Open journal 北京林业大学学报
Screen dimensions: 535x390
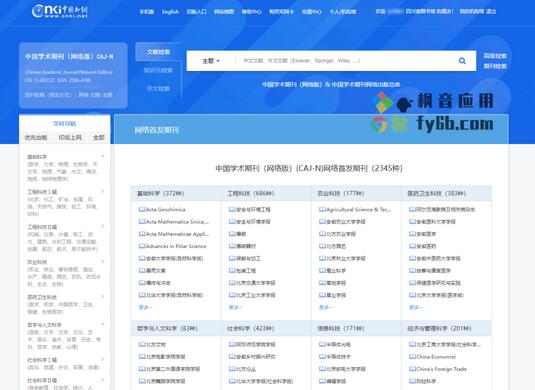coord(346,258)
